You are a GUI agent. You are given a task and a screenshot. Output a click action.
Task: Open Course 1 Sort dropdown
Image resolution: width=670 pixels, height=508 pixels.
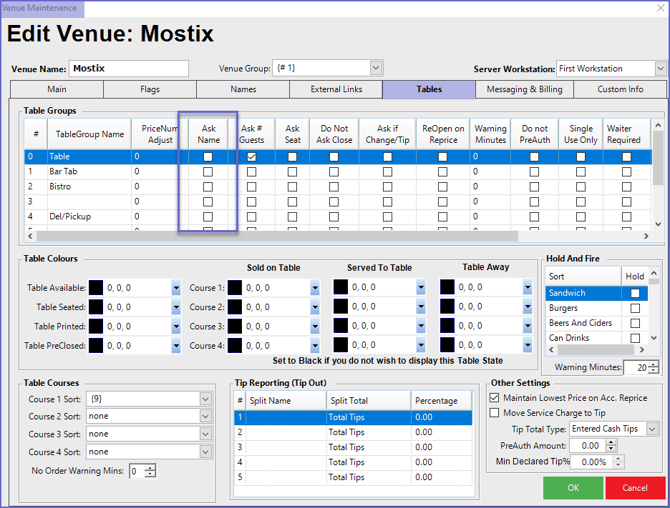click(x=205, y=399)
